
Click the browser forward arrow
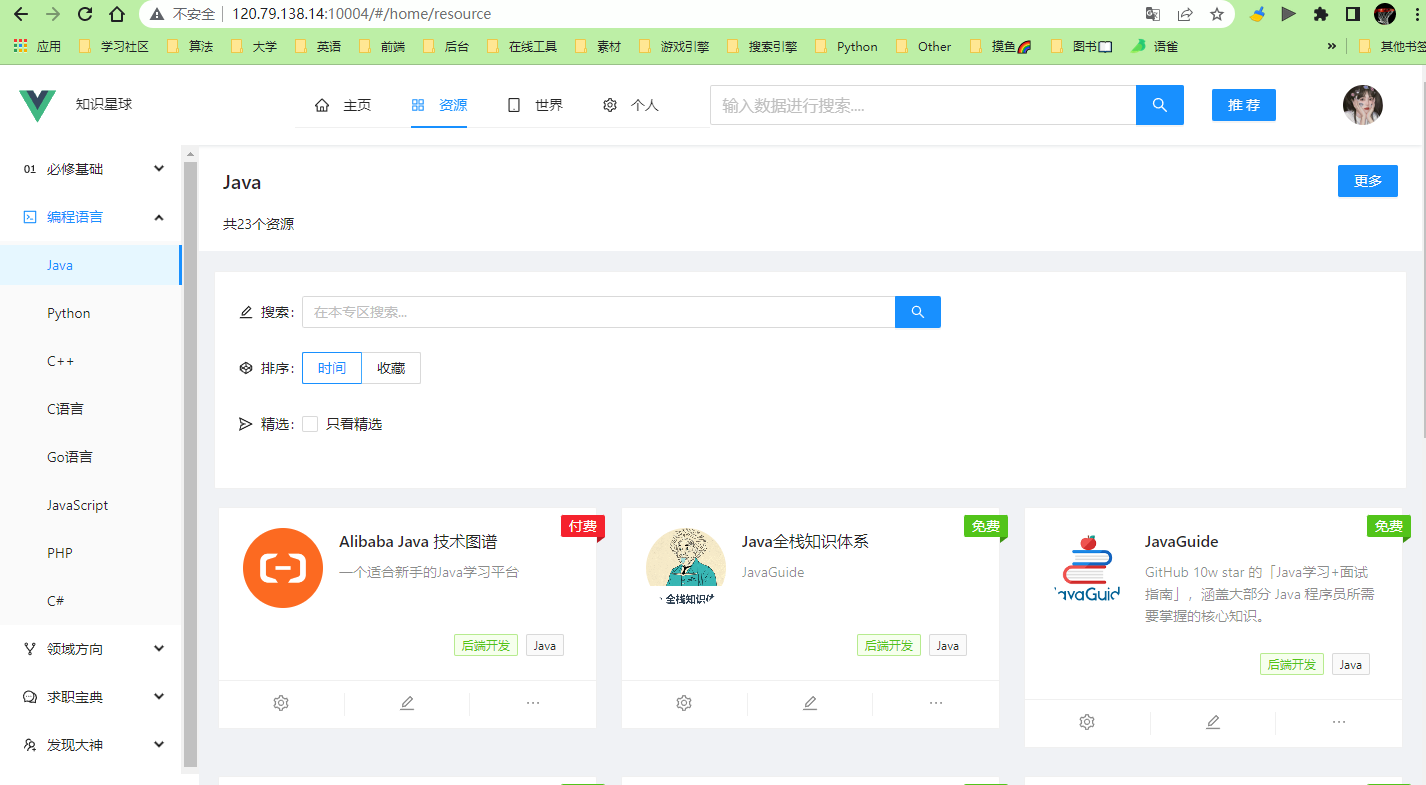click(x=53, y=14)
